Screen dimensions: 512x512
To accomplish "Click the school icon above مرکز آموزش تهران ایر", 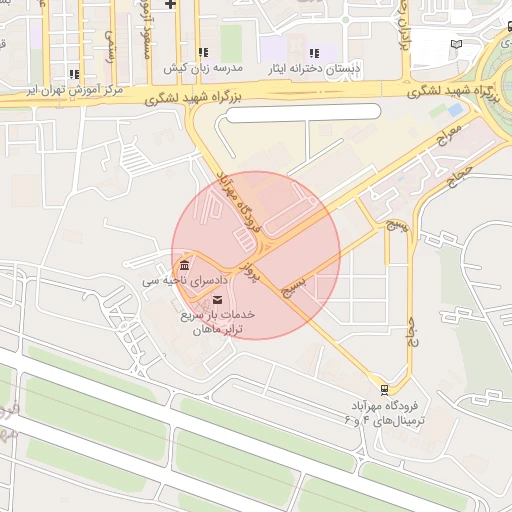I will pyautogui.click(x=74, y=74).
